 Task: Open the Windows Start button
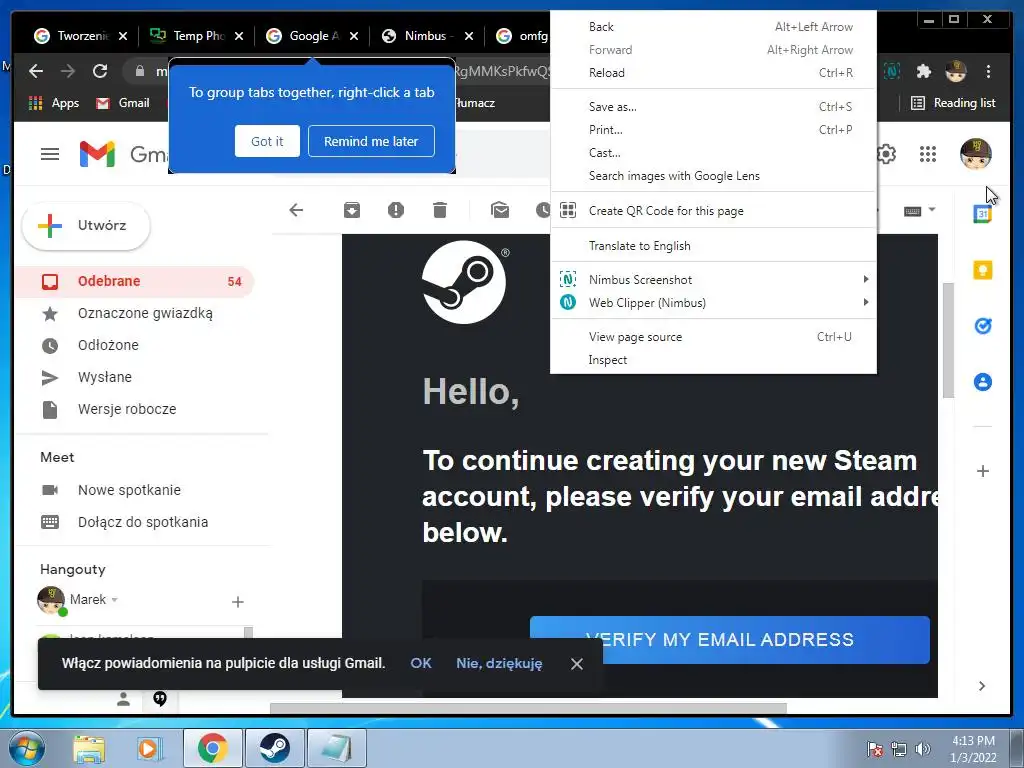coord(26,748)
